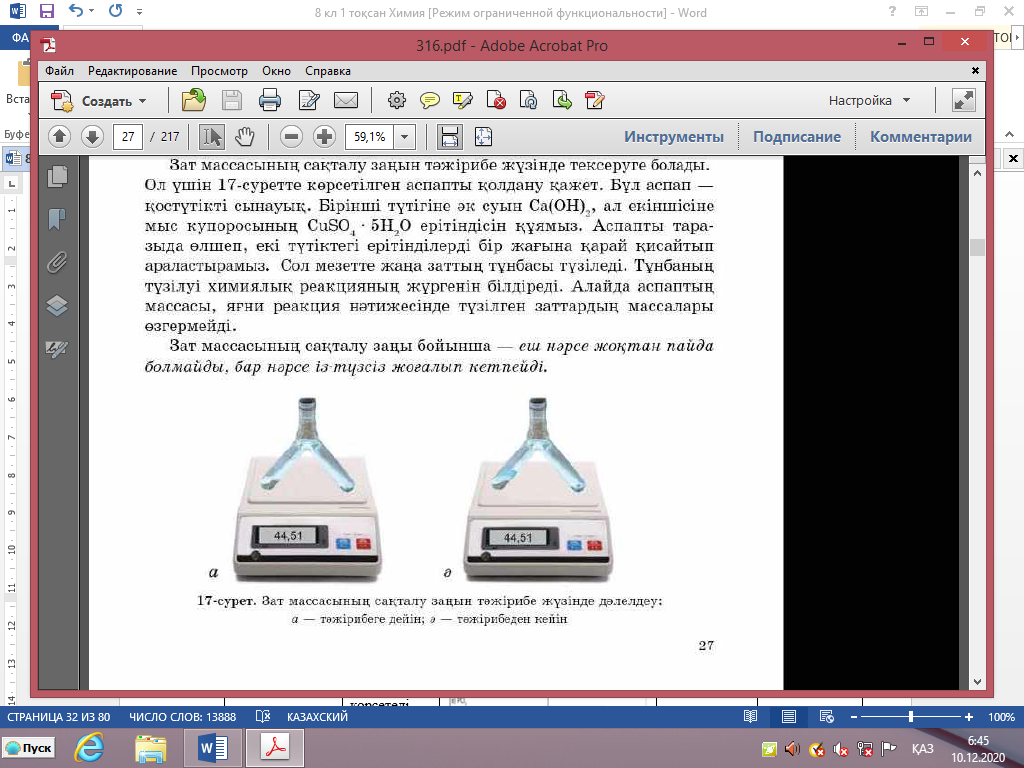Image resolution: width=1024 pixels, height=768 pixels.
Task: Open the Layers navigation panel
Action: click(57, 306)
